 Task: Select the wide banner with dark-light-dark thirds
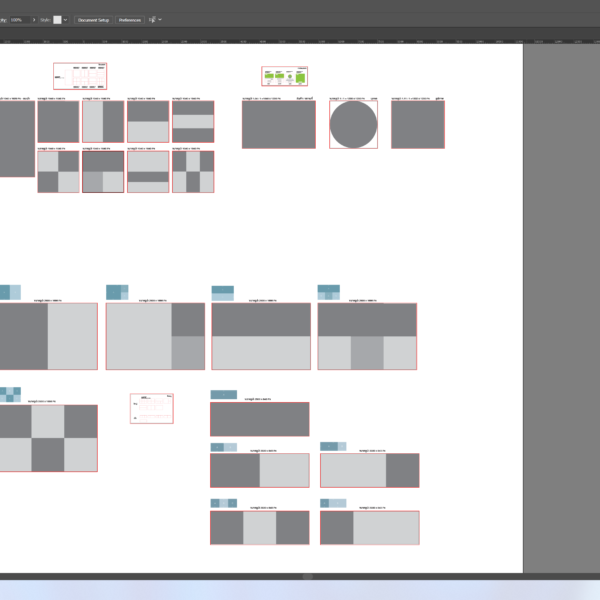(x=260, y=528)
